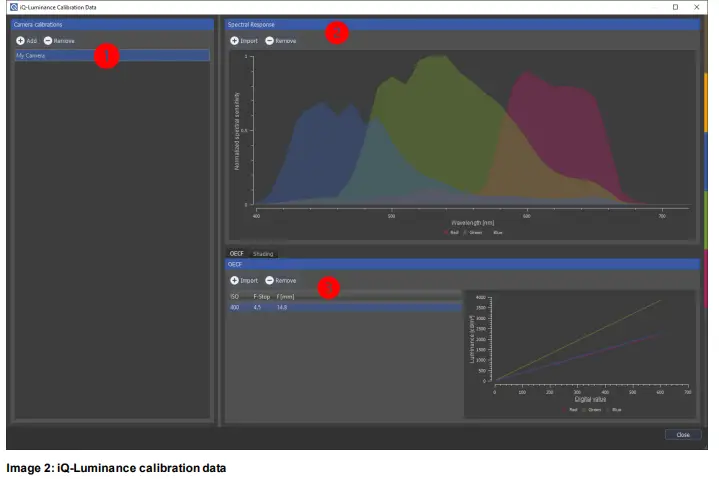Click the iQ-Luminance app icon in title bar
The width and height of the screenshot is (719, 479).
pyautogui.click(x=13, y=7)
